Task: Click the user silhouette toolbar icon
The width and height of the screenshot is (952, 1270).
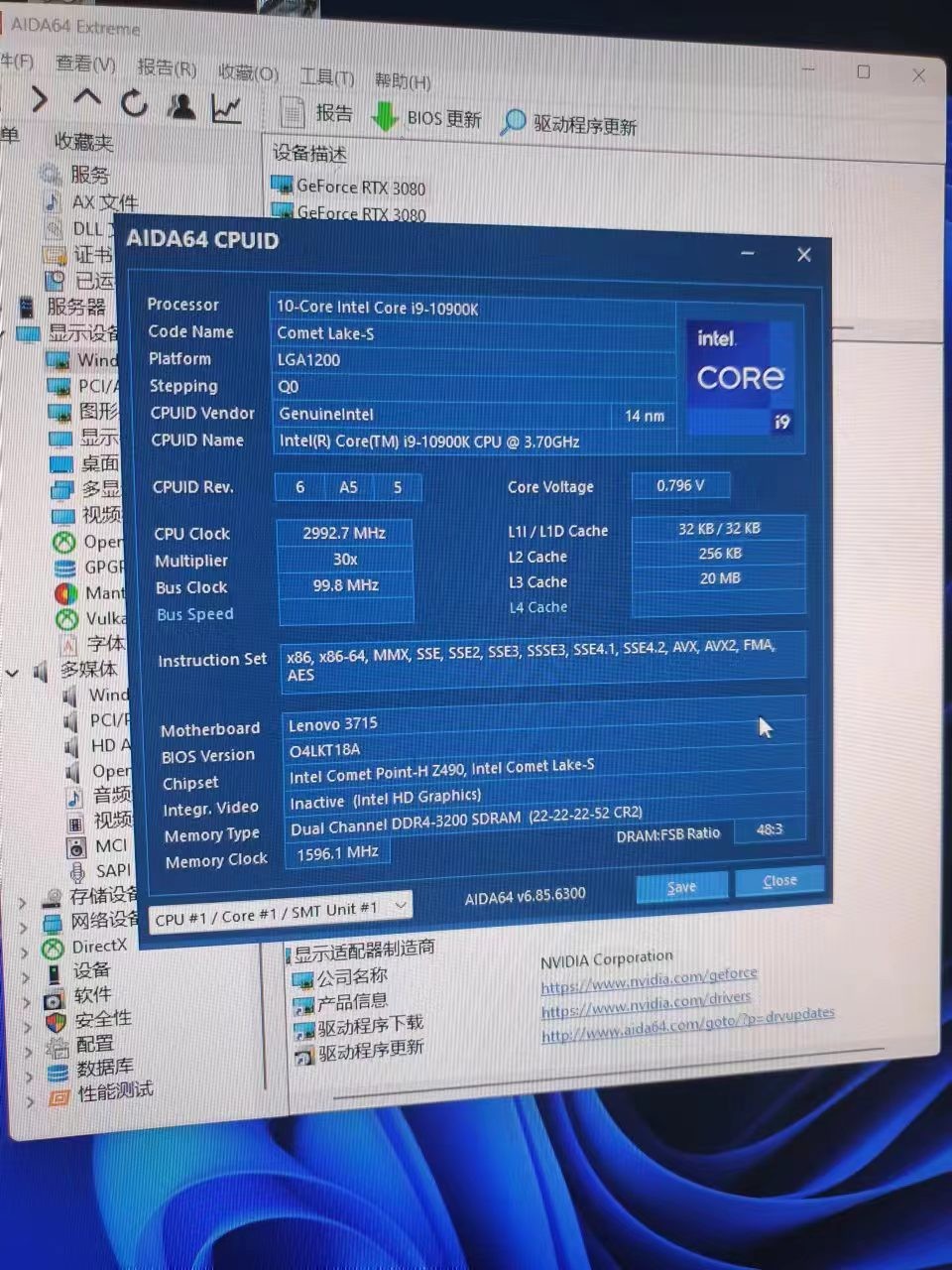Action: 181,105
